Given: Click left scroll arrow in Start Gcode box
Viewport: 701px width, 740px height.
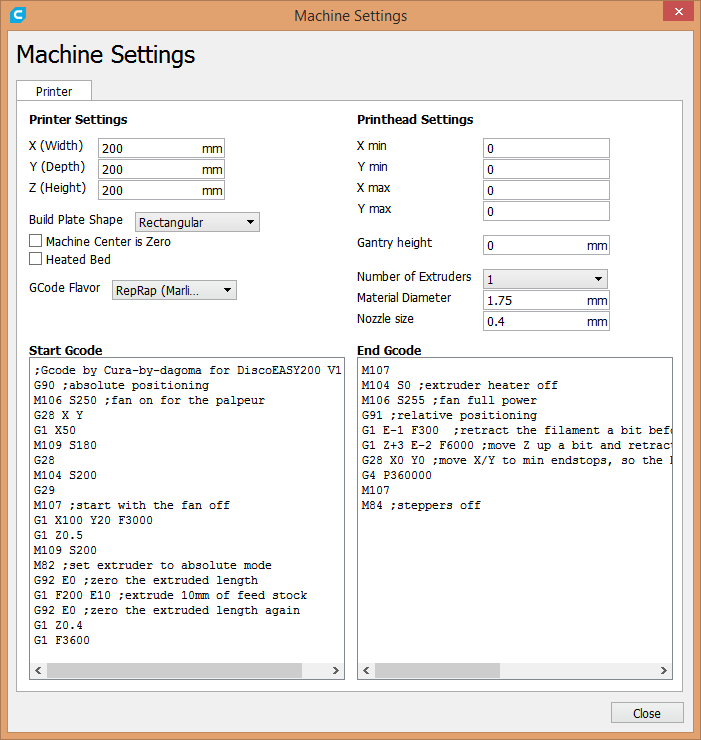Looking at the screenshot, I should click(38, 670).
